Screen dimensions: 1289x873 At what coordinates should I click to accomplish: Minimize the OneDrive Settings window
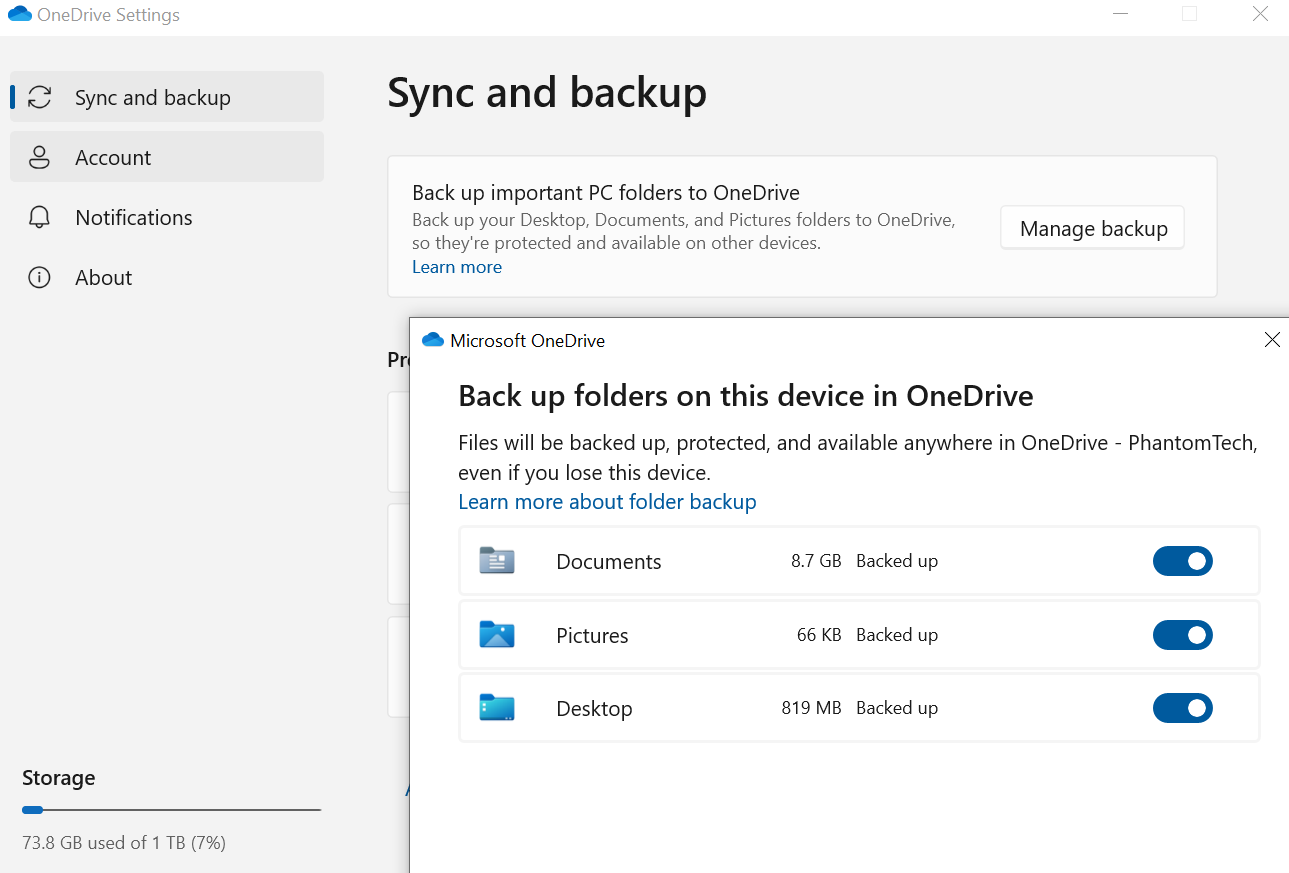[1118, 14]
